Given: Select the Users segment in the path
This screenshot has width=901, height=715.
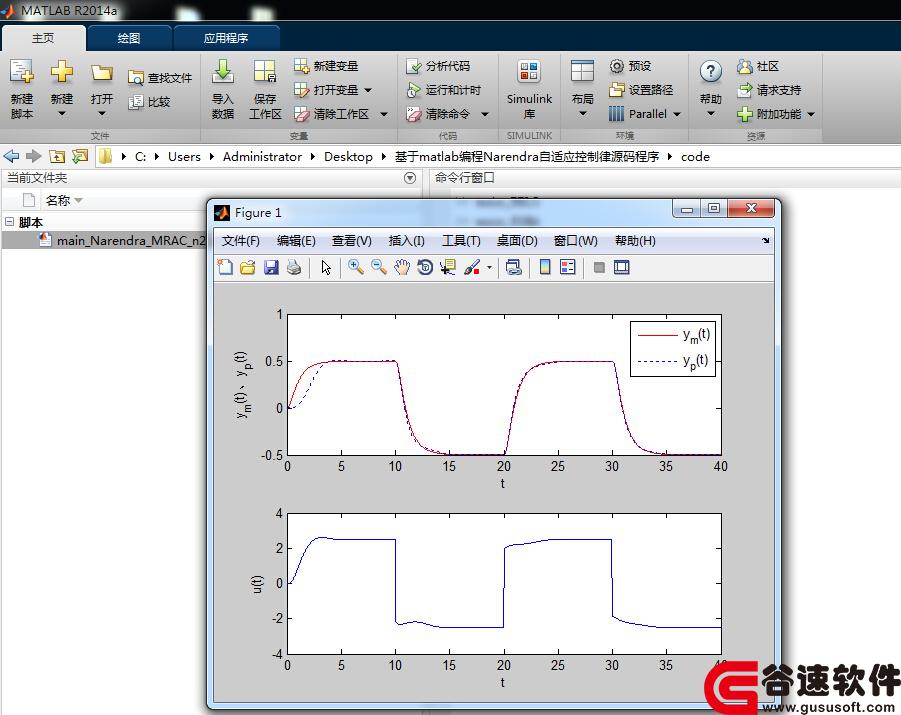Looking at the screenshot, I should pos(184,156).
